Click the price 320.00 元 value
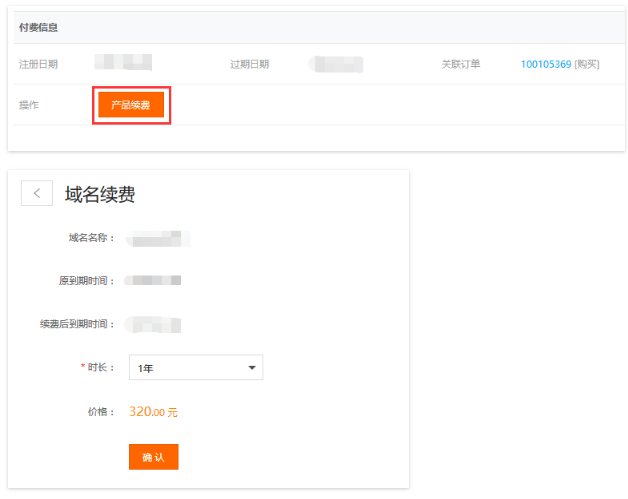This screenshot has width=628, height=499. point(153,412)
